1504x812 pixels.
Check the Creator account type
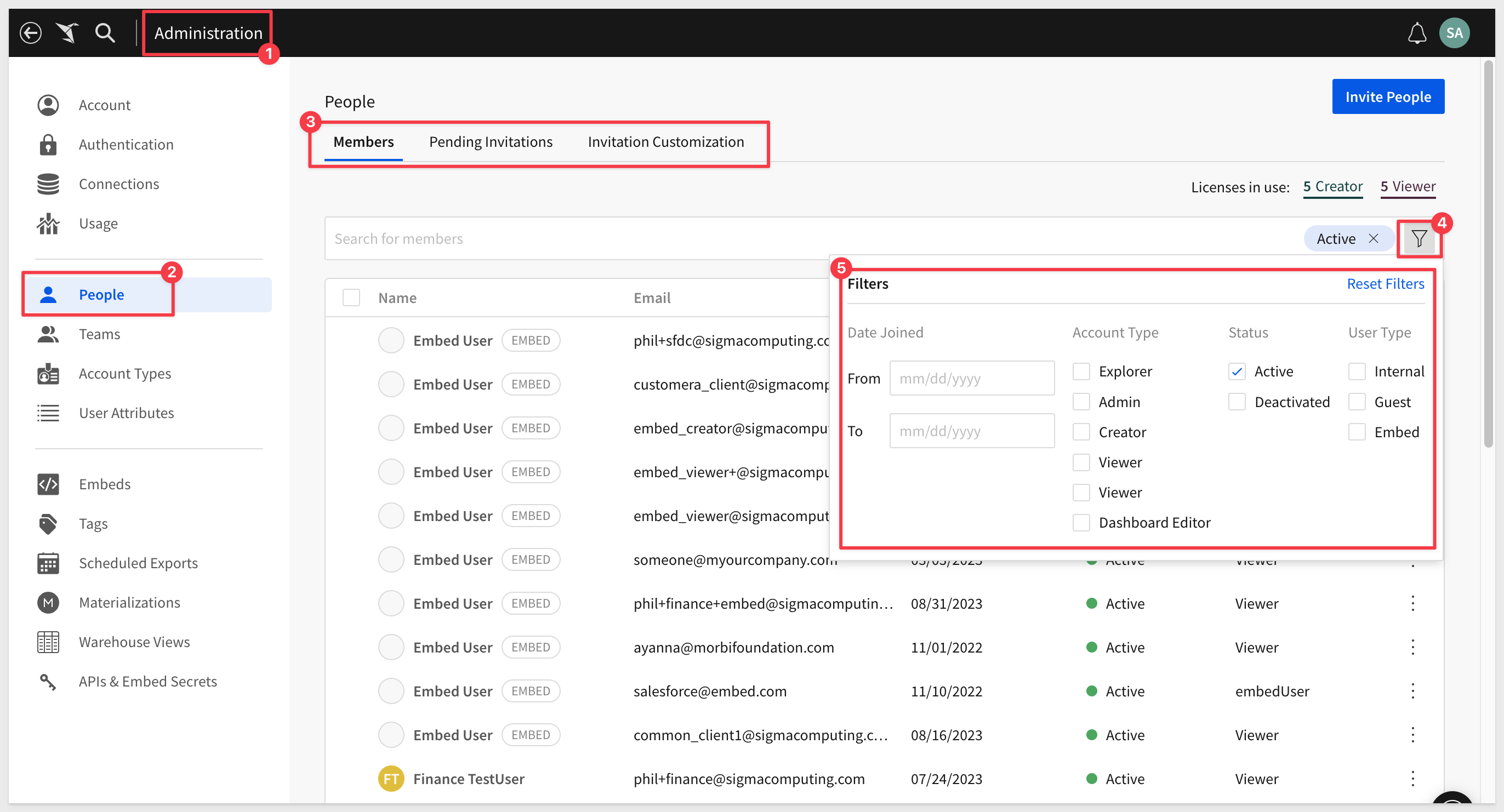tap(1081, 432)
